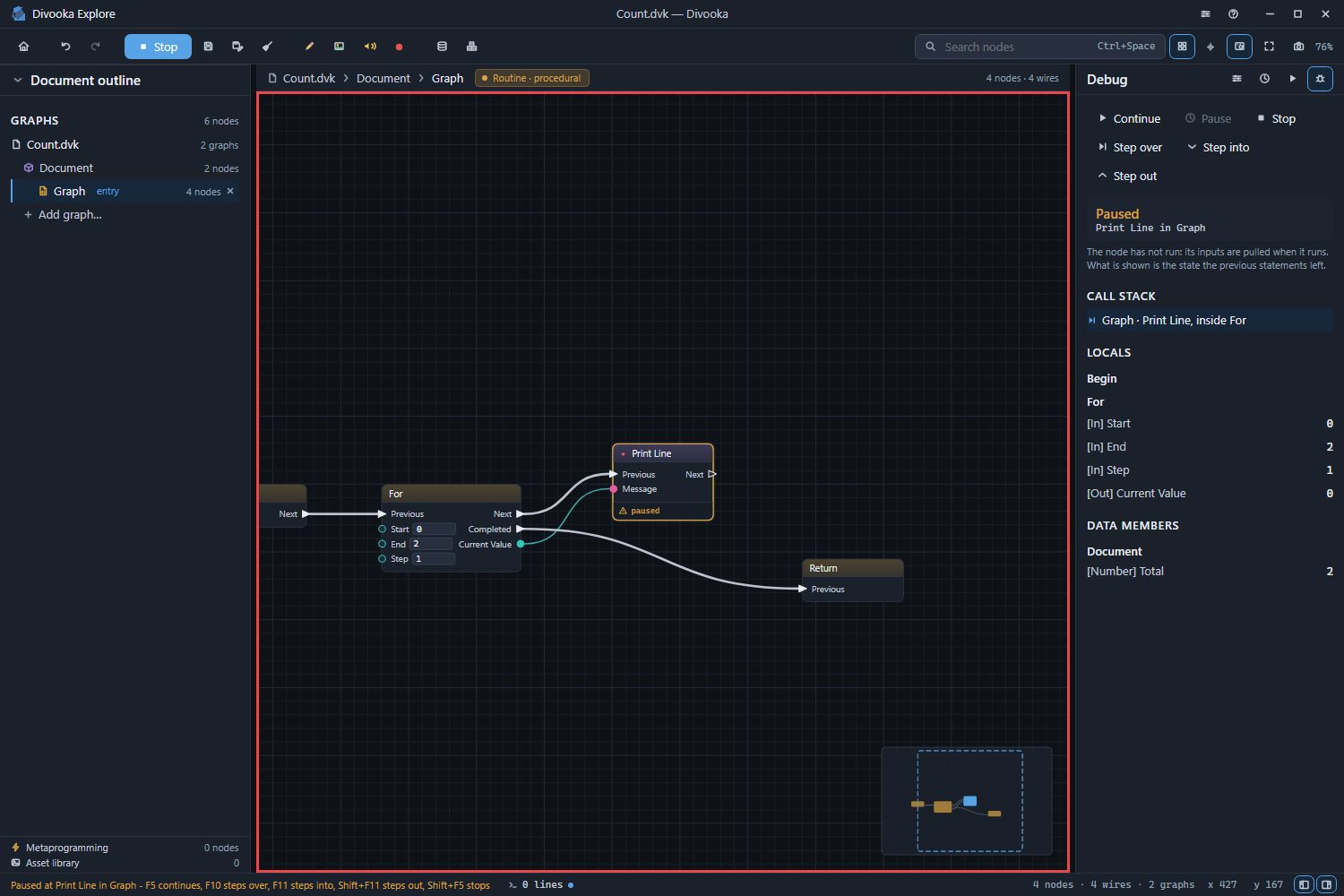This screenshot has width=1344, height=896.
Task: Stop the run with the blue Stop button
Action: 158,47
